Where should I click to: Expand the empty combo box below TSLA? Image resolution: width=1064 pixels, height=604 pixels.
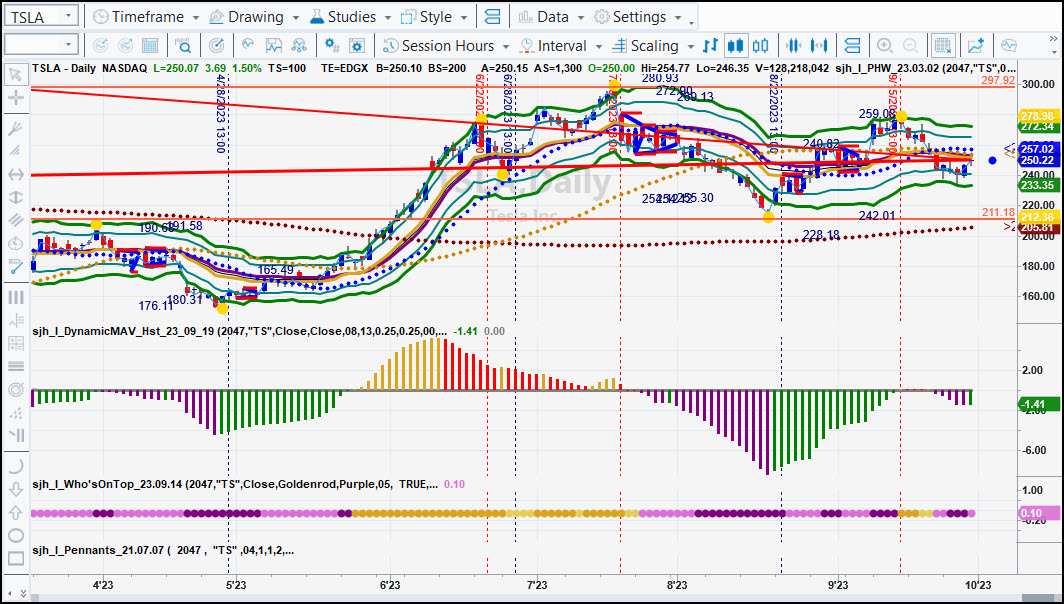[x=69, y=45]
